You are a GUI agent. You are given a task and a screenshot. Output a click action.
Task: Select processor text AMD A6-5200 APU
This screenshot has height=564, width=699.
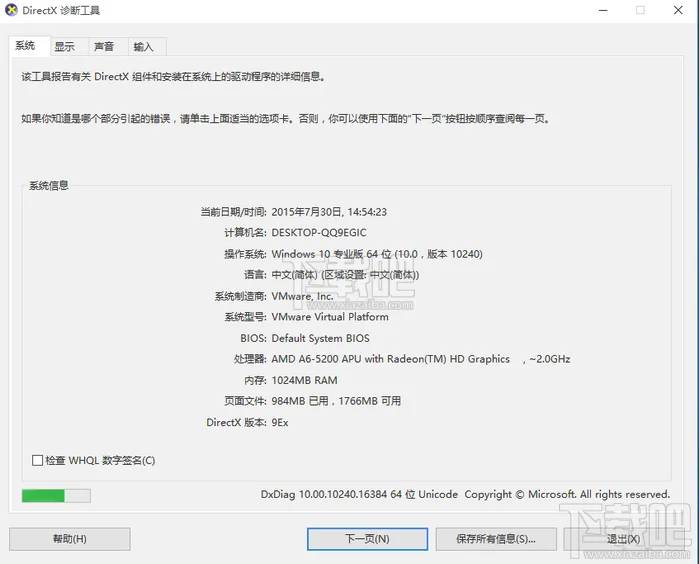(x=316, y=359)
